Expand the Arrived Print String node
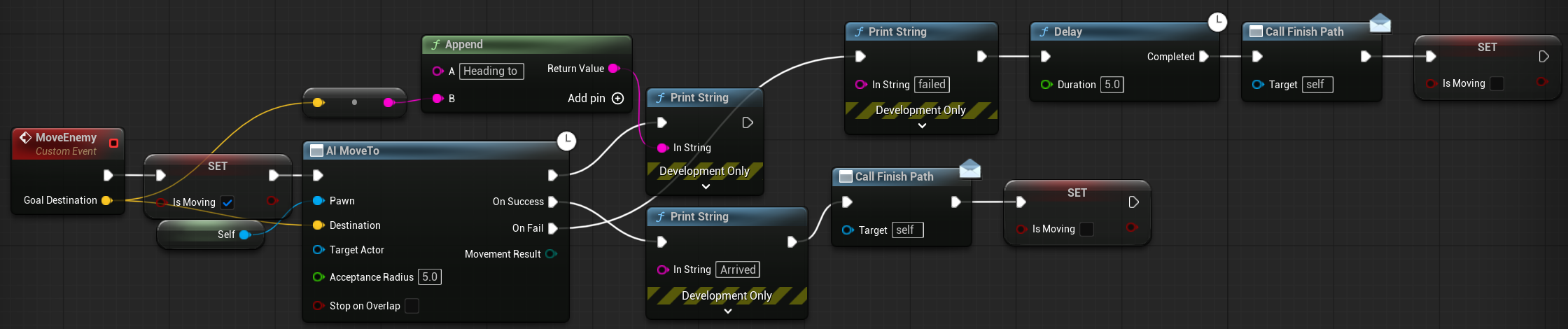Image resolution: width=1568 pixels, height=329 pixels. tap(728, 311)
